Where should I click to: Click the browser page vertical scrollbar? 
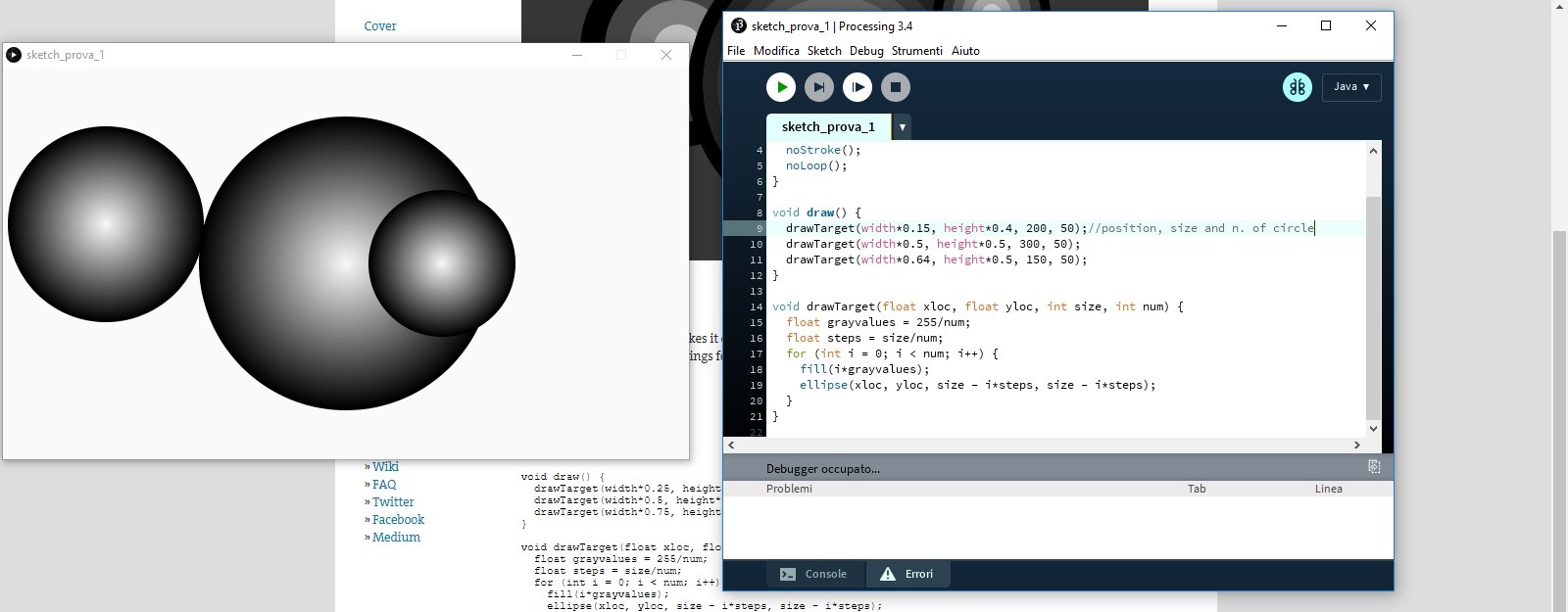coord(1559,411)
